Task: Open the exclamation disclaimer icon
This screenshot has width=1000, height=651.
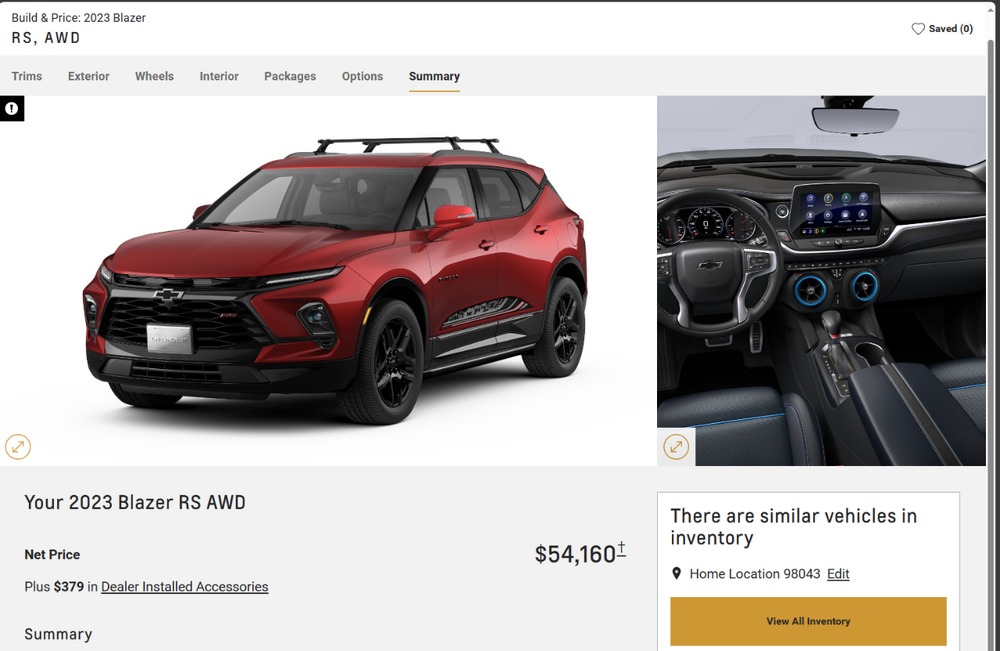Action: pyautogui.click(x=11, y=108)
